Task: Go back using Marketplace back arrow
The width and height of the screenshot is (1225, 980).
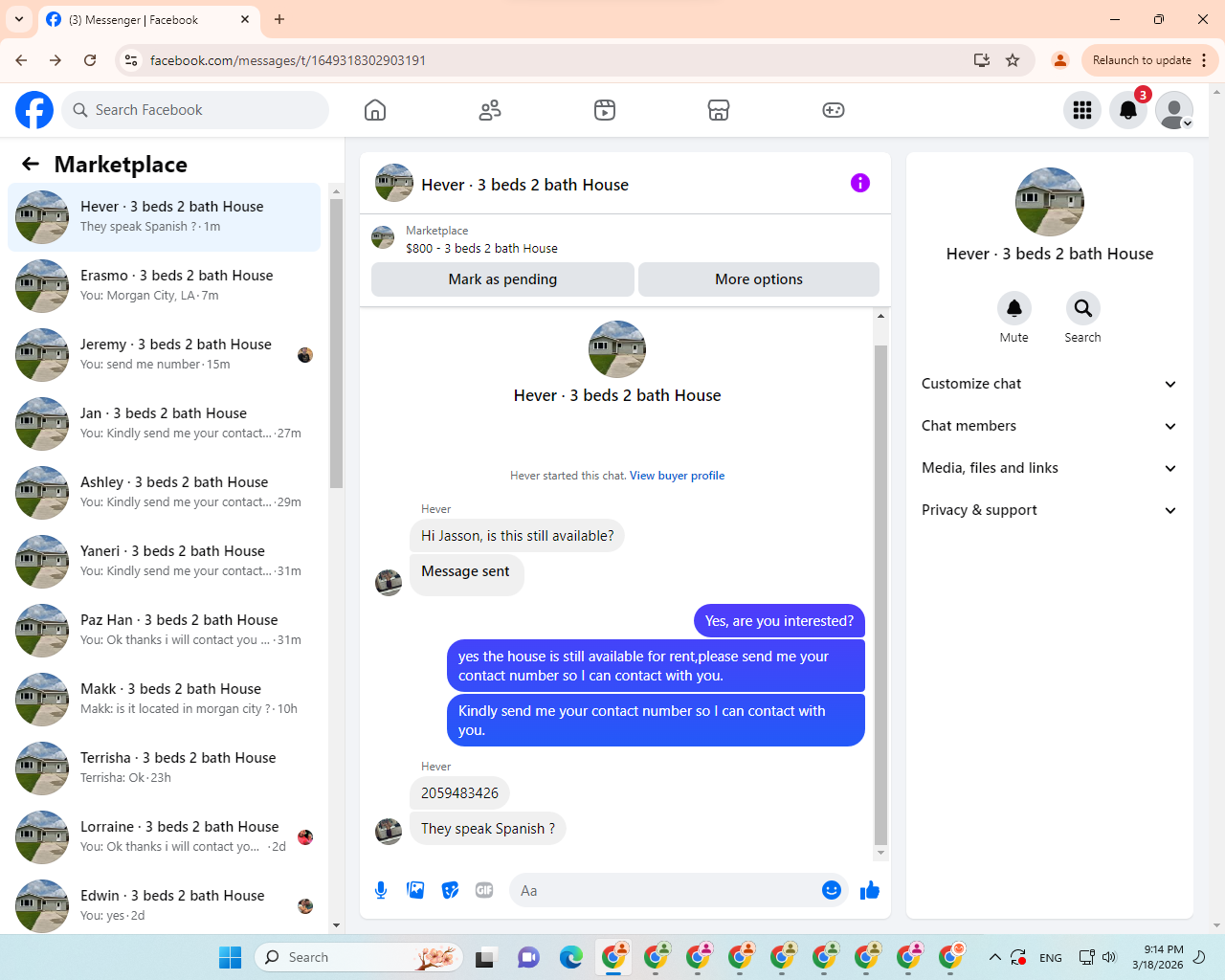Action: [x=31, y=164]
